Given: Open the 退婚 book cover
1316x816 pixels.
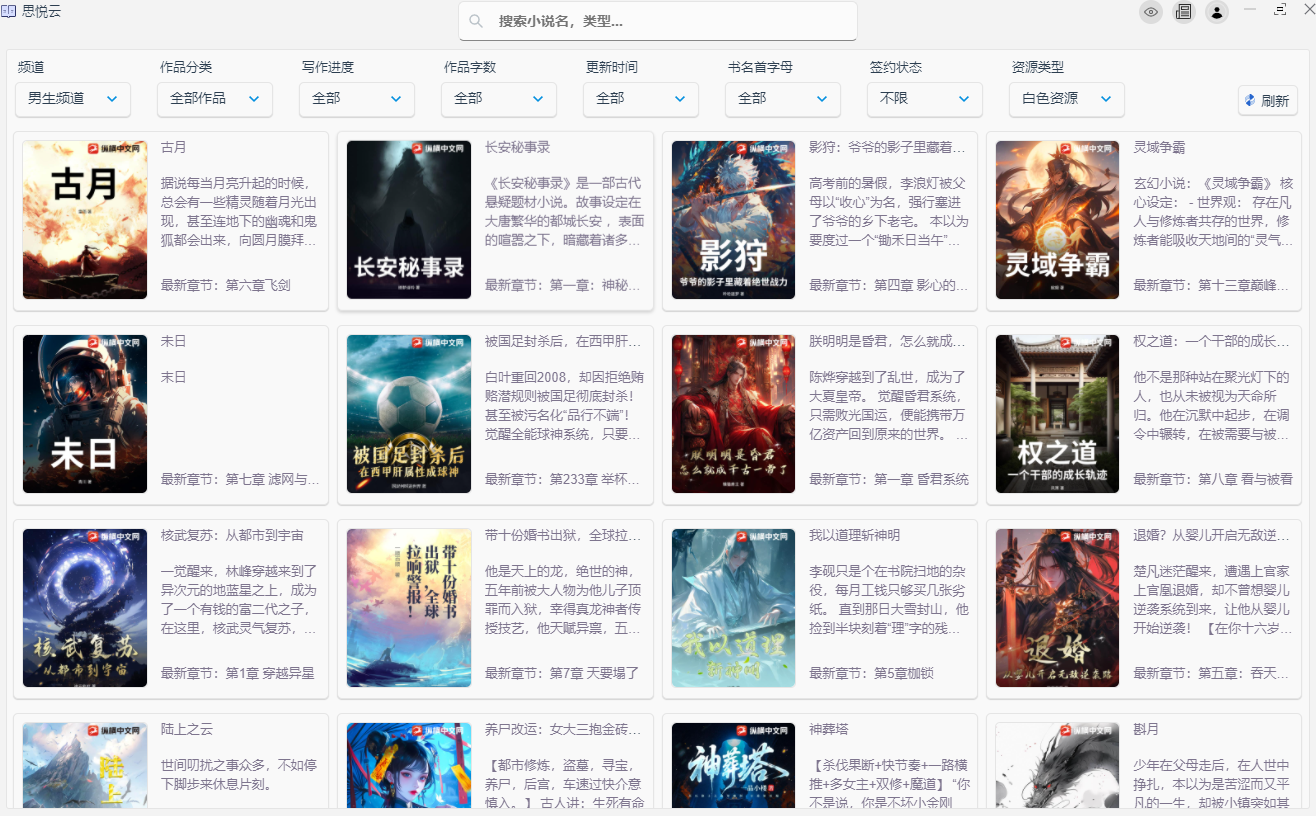Looking at the screenshot, I should pyautogui.click(x=1057, y=608).
